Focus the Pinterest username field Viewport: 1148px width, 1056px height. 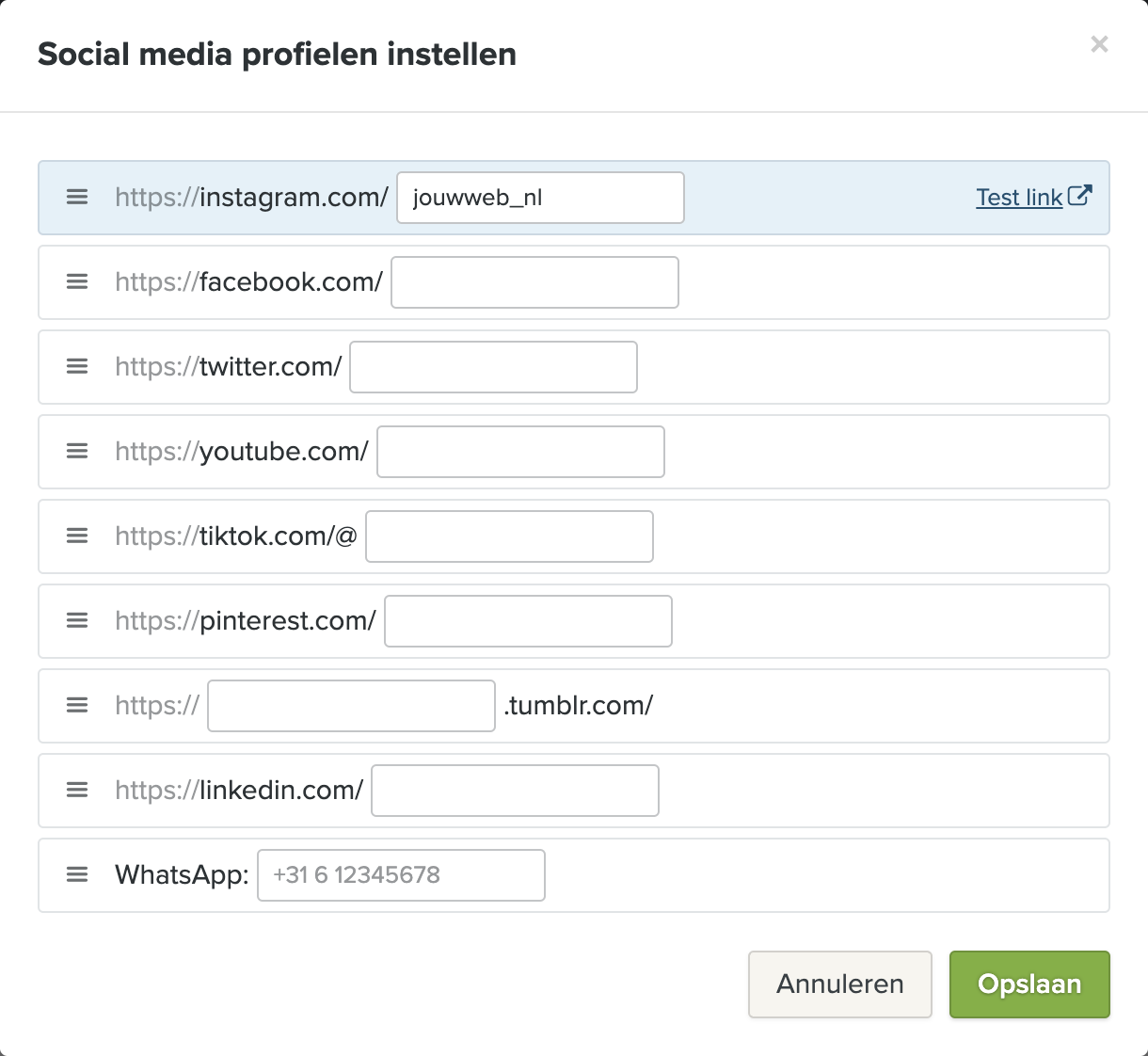click(528, 621)
